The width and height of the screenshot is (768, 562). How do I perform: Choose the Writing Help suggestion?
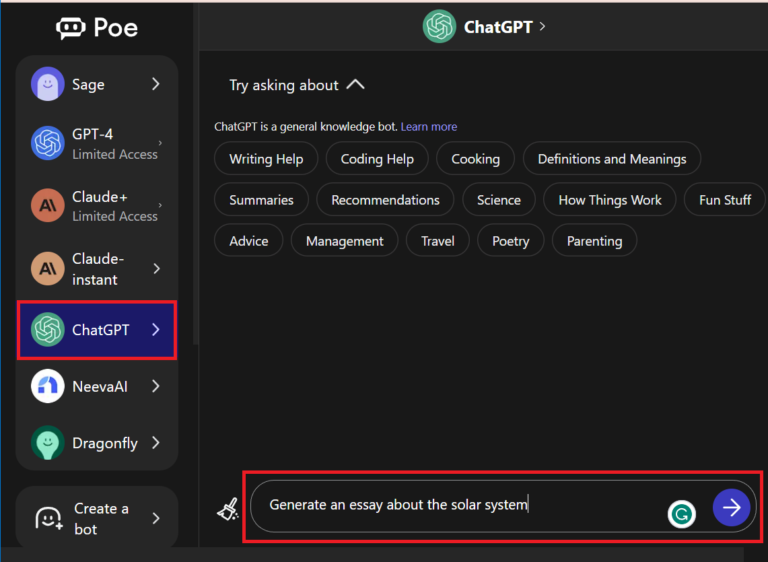(x=266, y=159)
